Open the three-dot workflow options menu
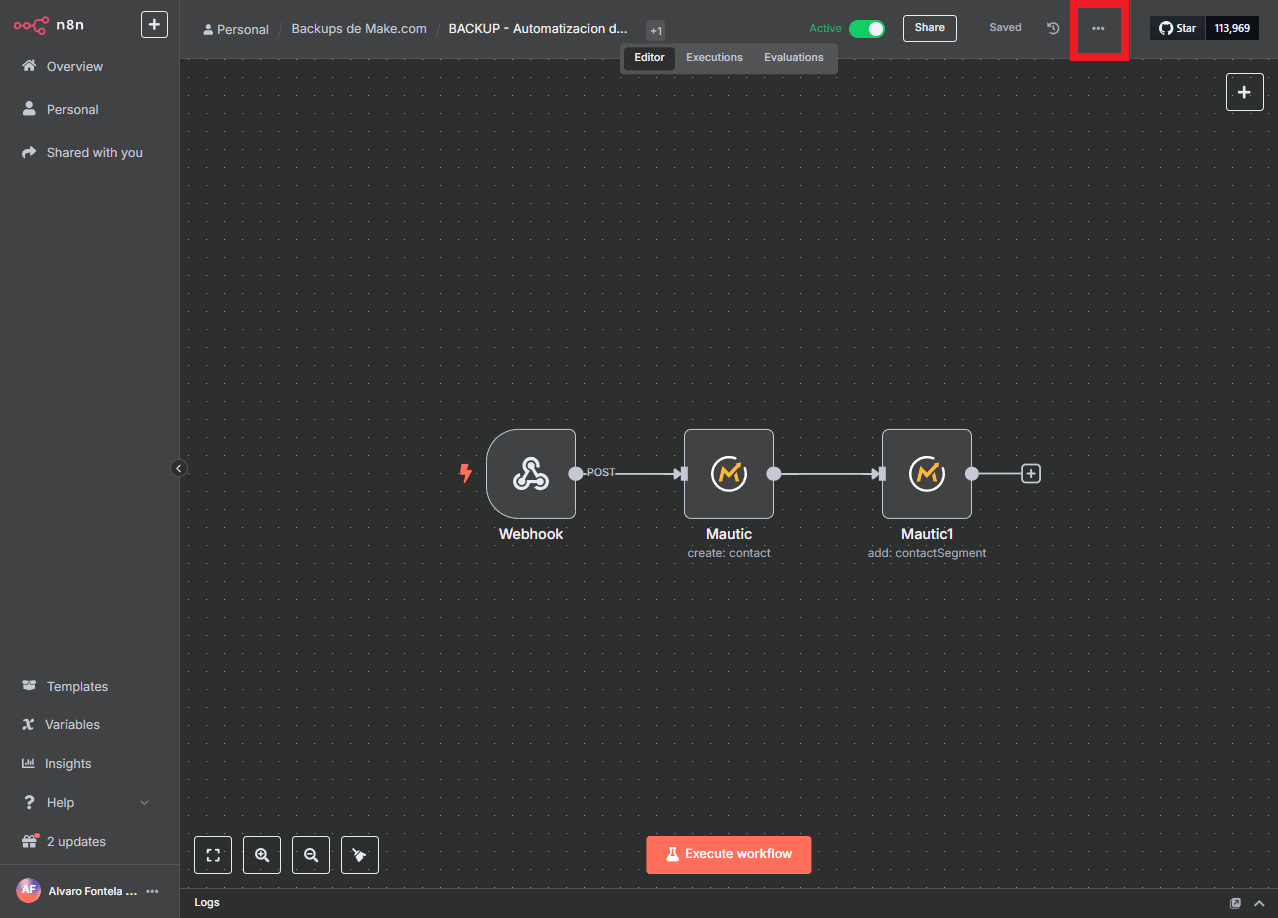 coord(1098,28)
